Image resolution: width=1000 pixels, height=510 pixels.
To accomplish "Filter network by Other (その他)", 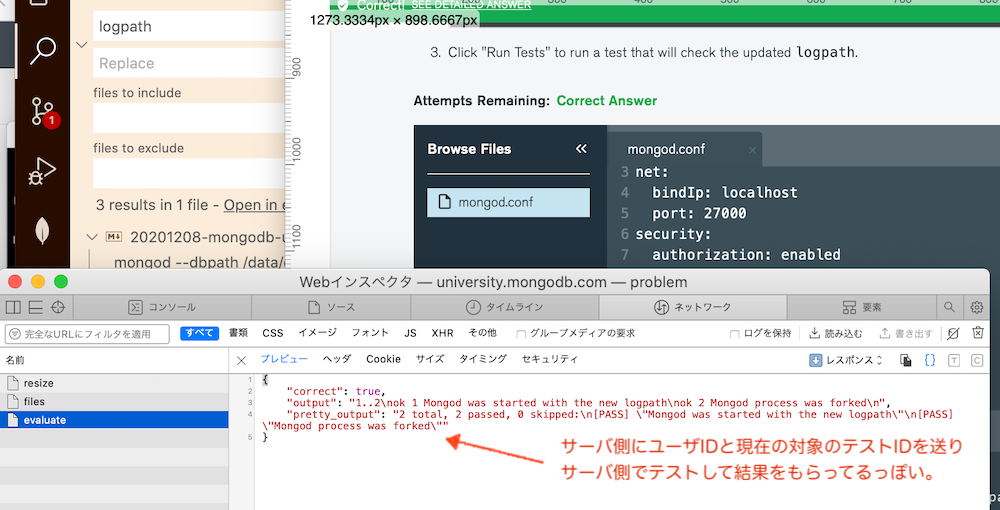I will point(482,333).
